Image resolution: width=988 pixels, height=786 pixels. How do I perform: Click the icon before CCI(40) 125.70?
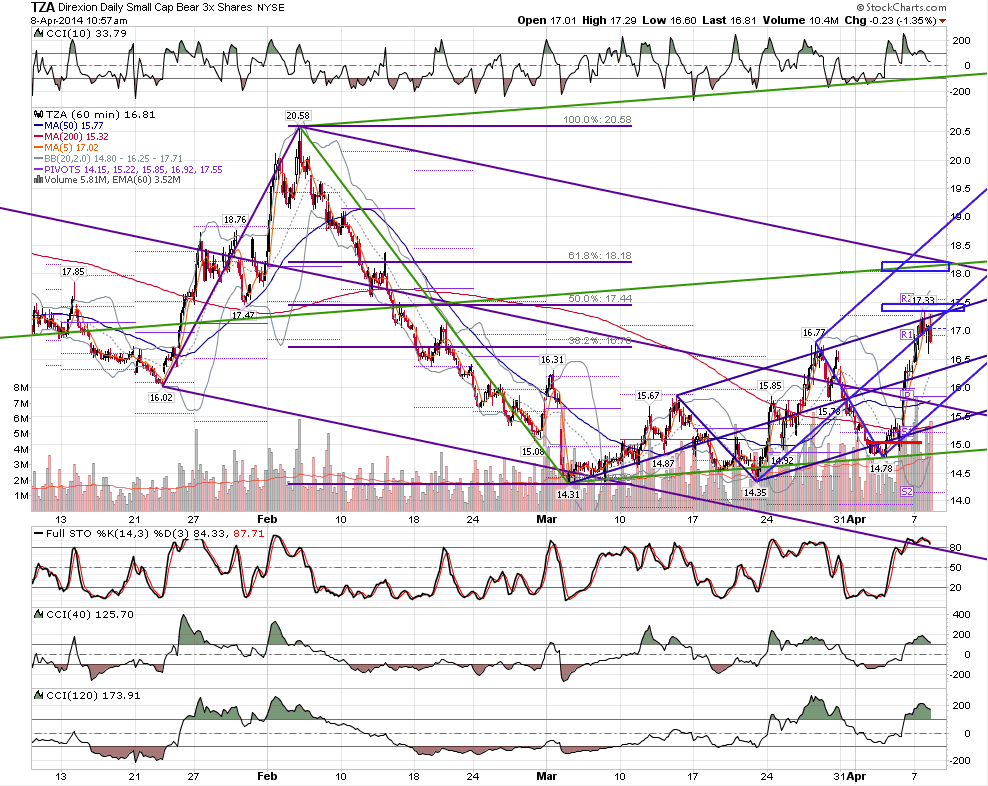pyautogui.click(x=38, y=615)
